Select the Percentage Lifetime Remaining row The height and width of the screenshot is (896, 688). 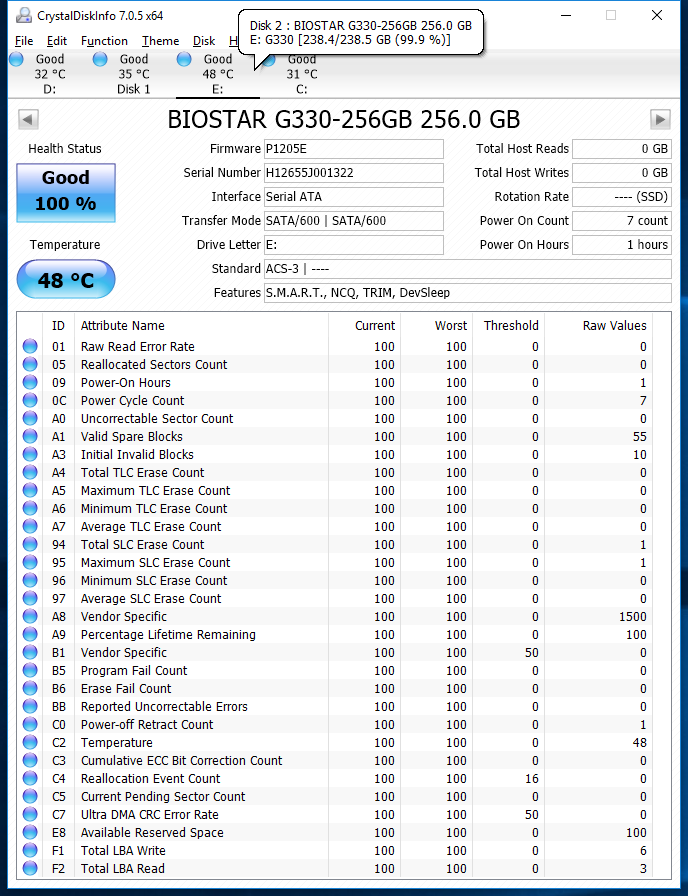pos(168,635)
